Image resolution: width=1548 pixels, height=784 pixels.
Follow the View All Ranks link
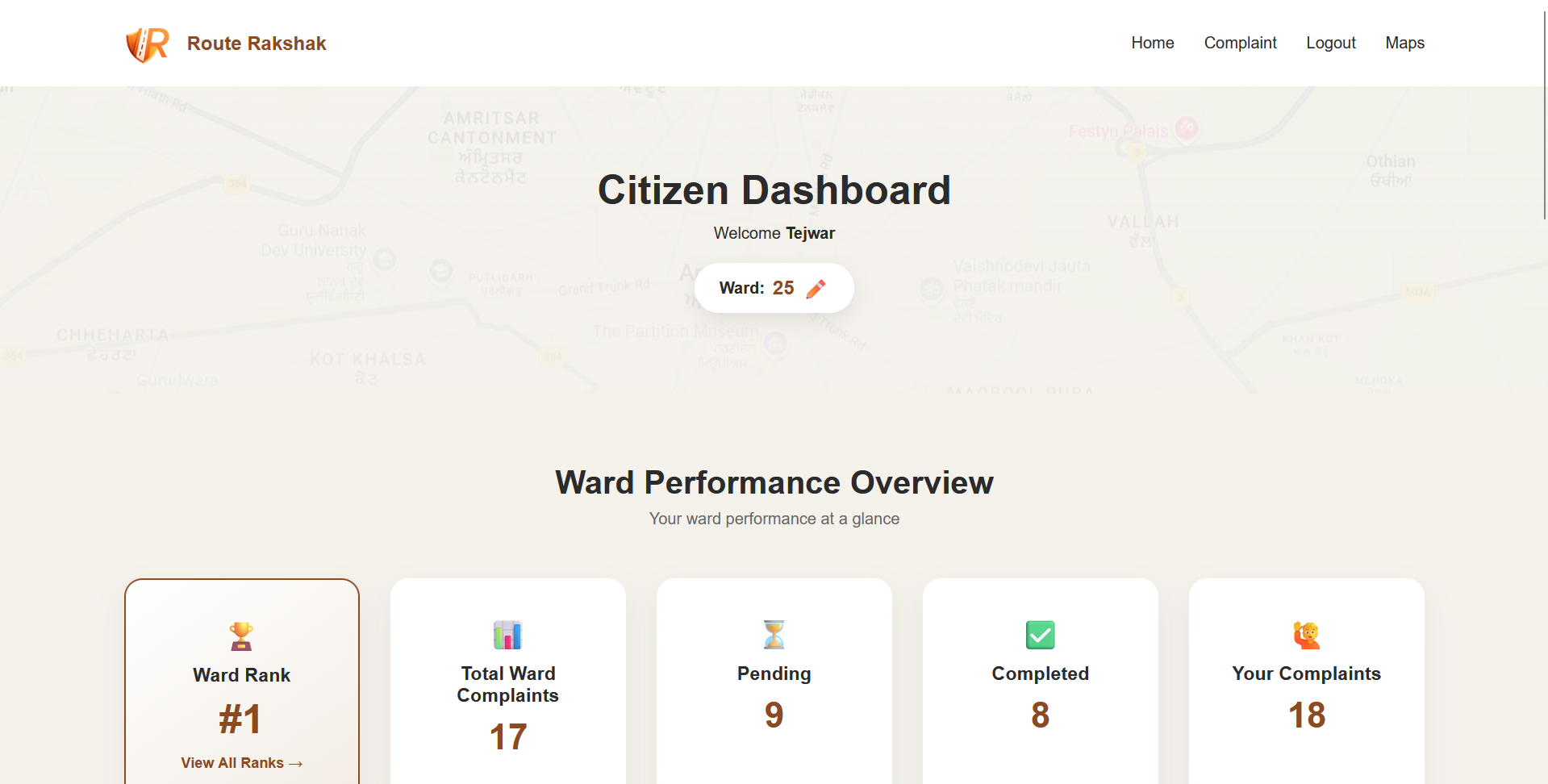point(241,763)
